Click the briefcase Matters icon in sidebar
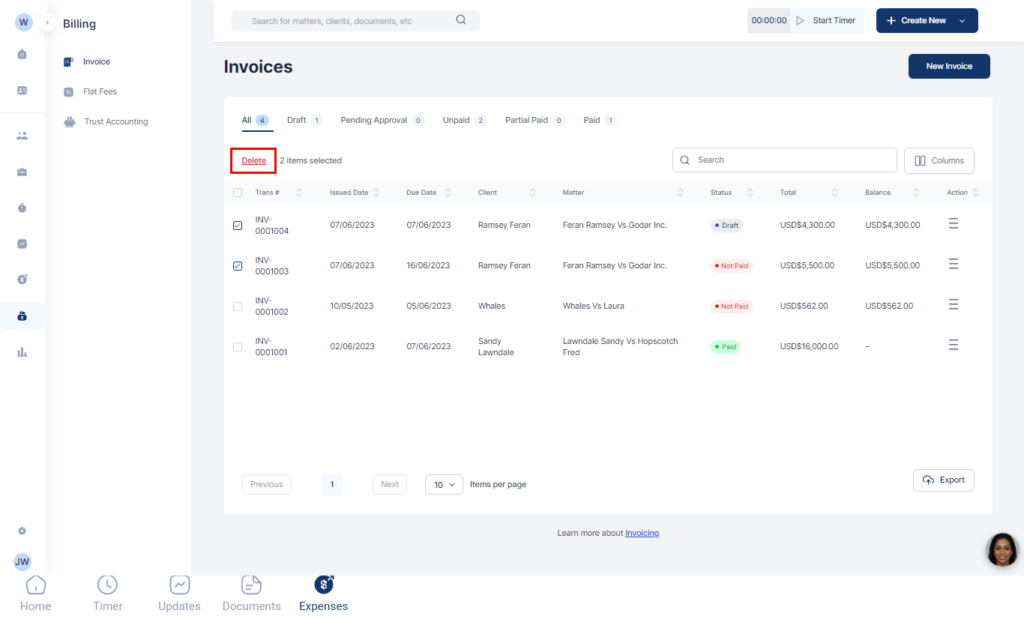The width and height of the screenshot is (1024, 619). [x=22, y=172]
